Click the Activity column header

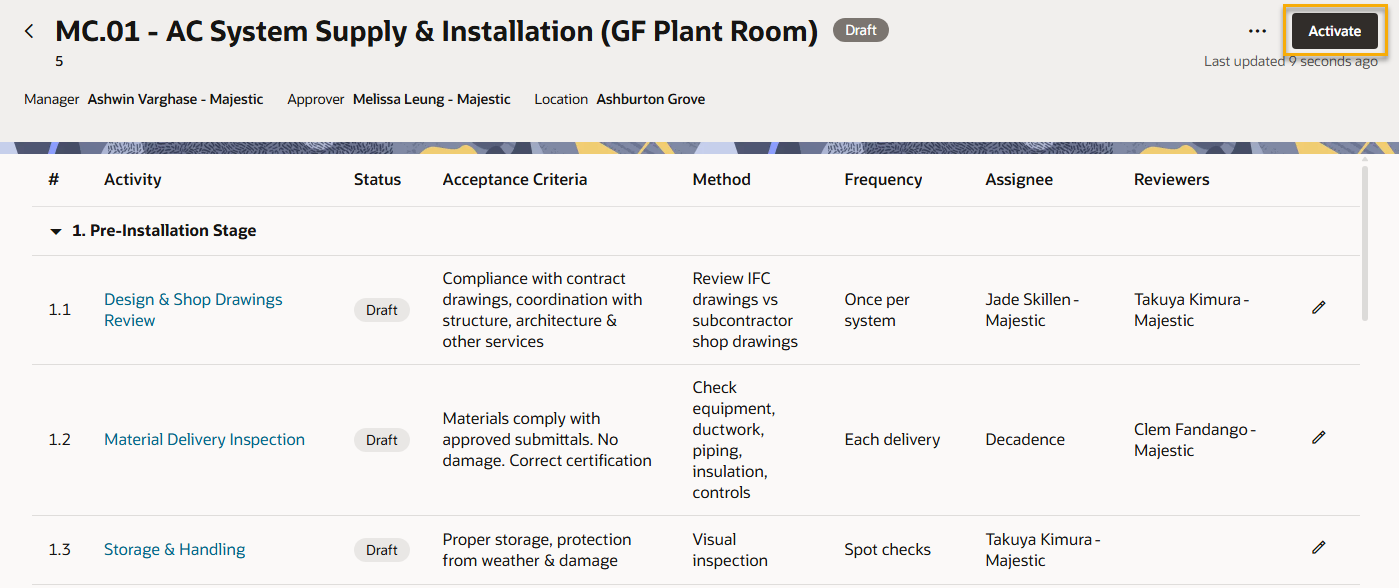(x=132, y=180)
